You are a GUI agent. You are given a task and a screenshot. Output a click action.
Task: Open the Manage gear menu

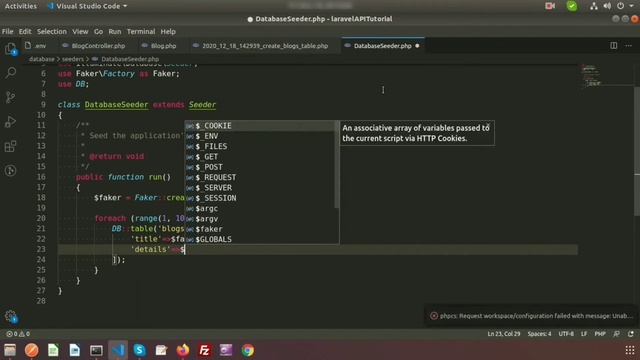tap(11, 316)
